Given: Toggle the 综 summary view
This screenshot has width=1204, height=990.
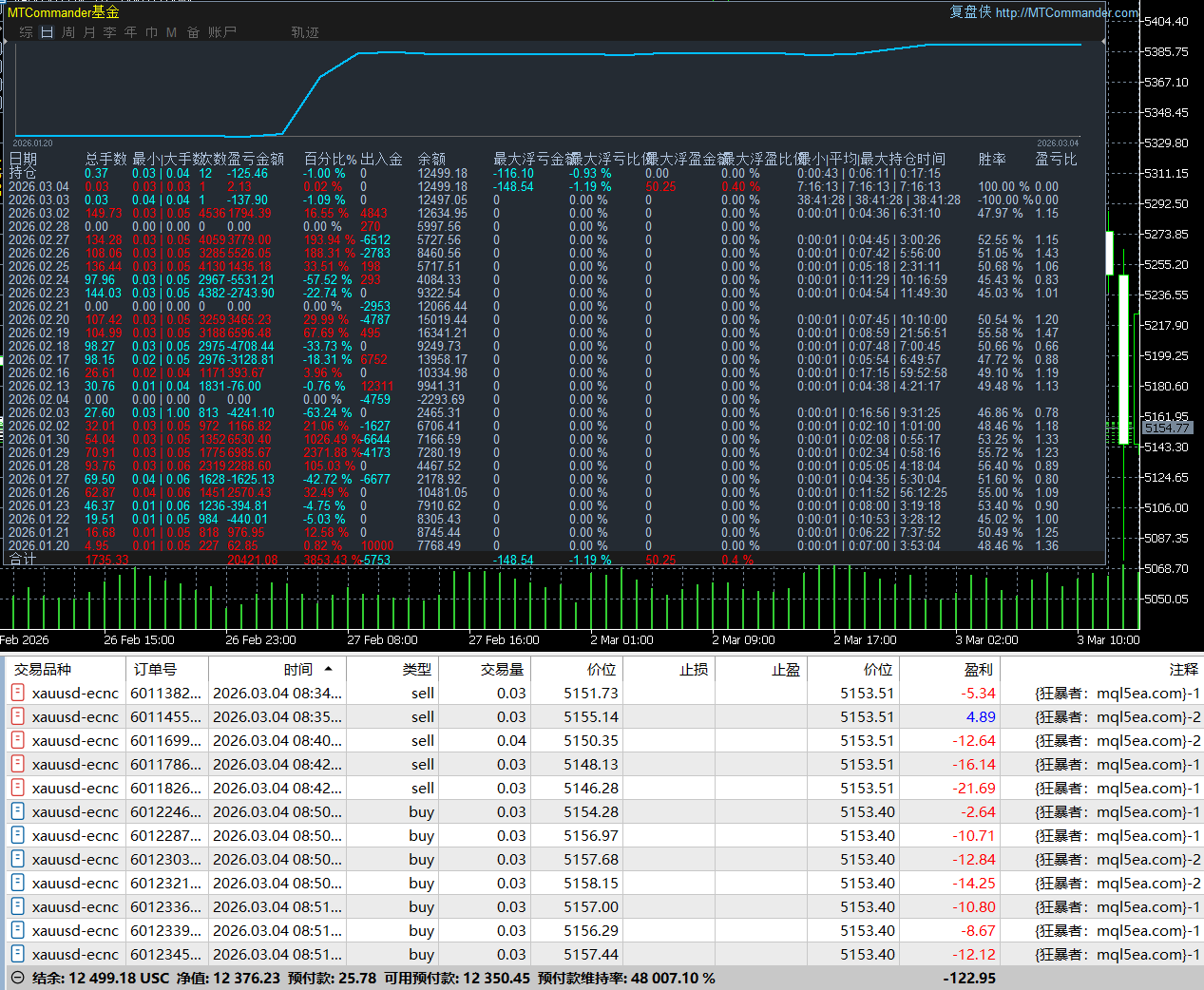Looking at the screenshot, I should [26, 32].
